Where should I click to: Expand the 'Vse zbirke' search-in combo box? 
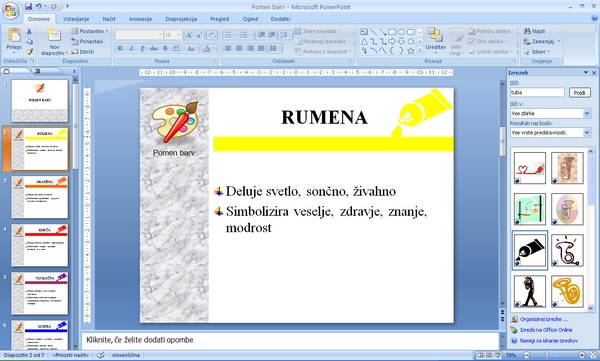tap(587, 113)
